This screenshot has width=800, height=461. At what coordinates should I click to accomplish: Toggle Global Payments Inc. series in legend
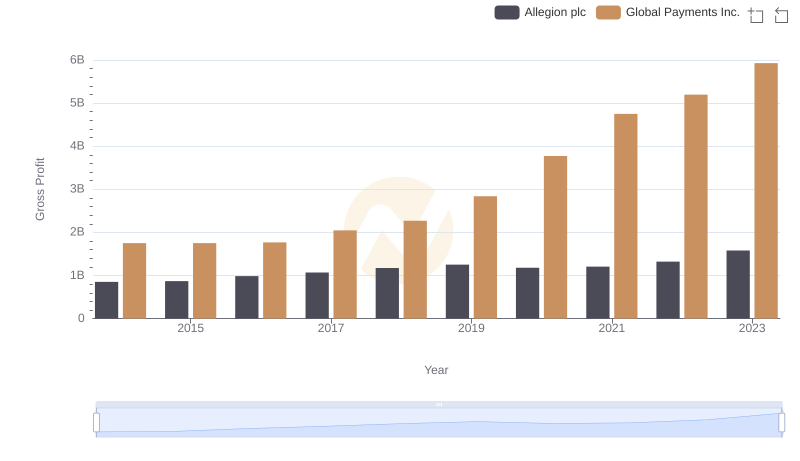[668, 12]
